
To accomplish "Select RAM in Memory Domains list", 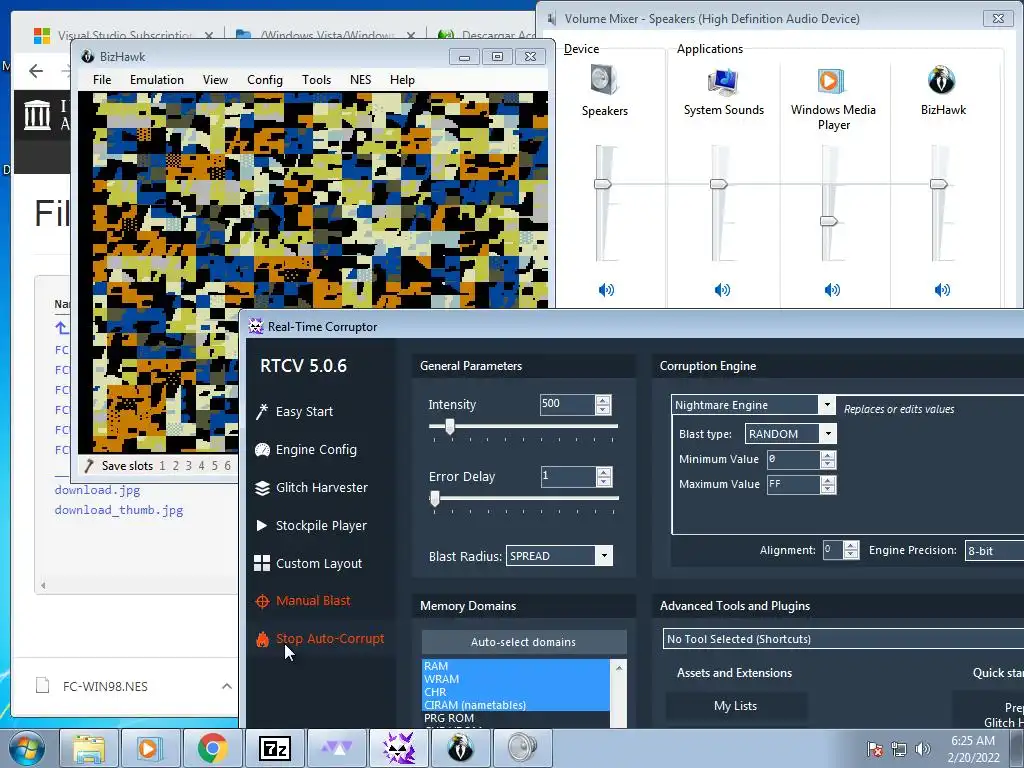I will 516,665.
